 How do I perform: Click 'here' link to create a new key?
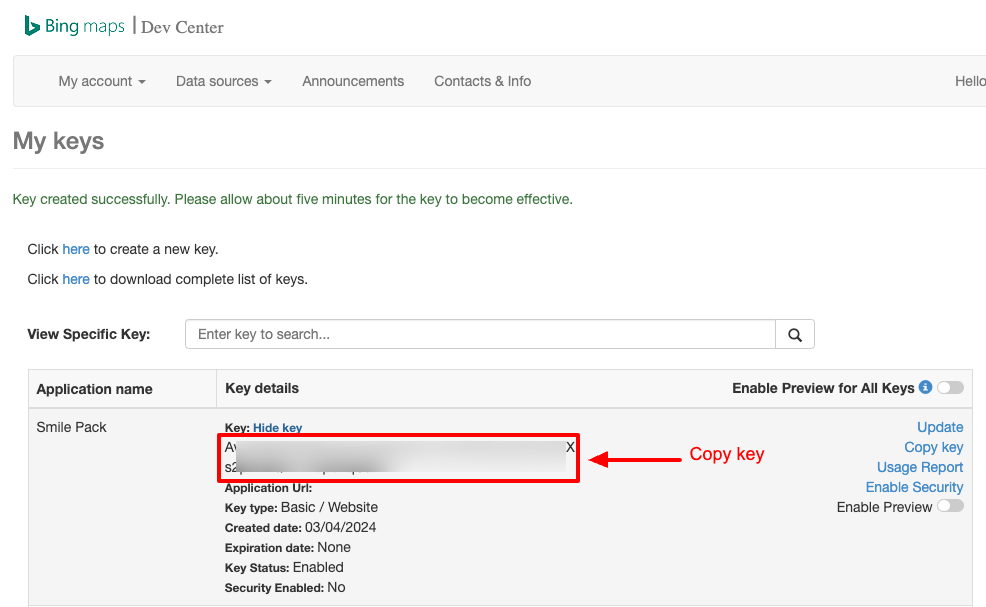pos(75,249)
